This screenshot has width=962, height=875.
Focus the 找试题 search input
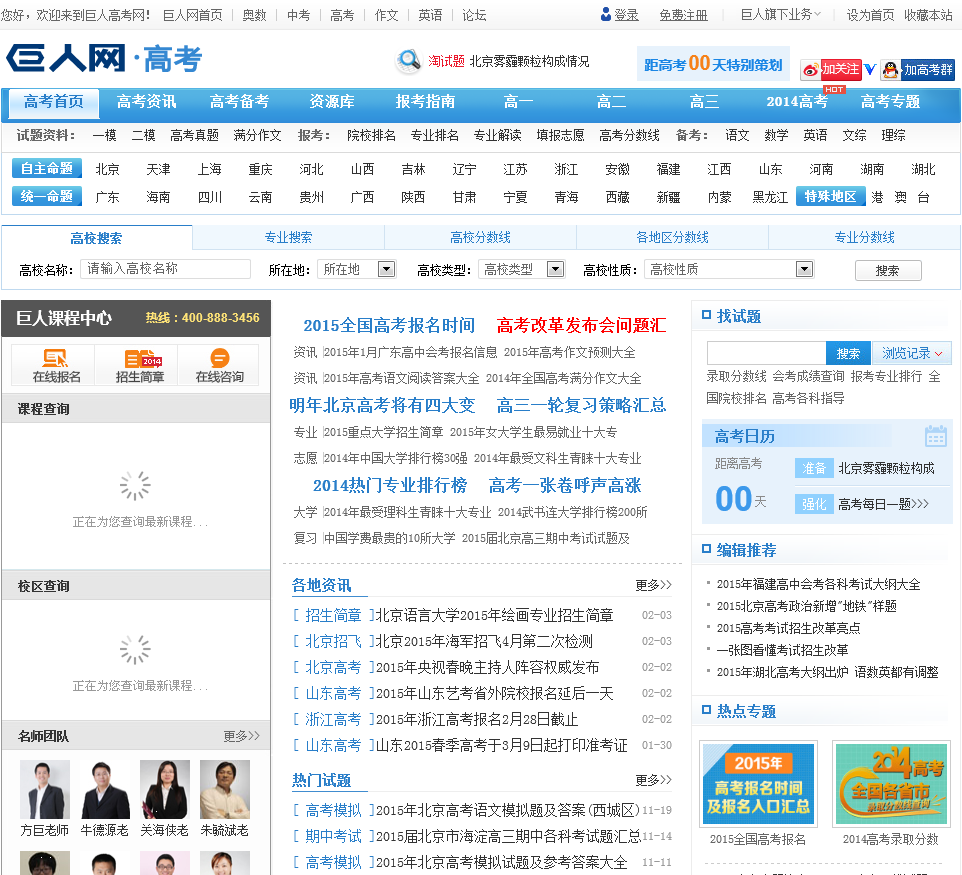[766, 353]
